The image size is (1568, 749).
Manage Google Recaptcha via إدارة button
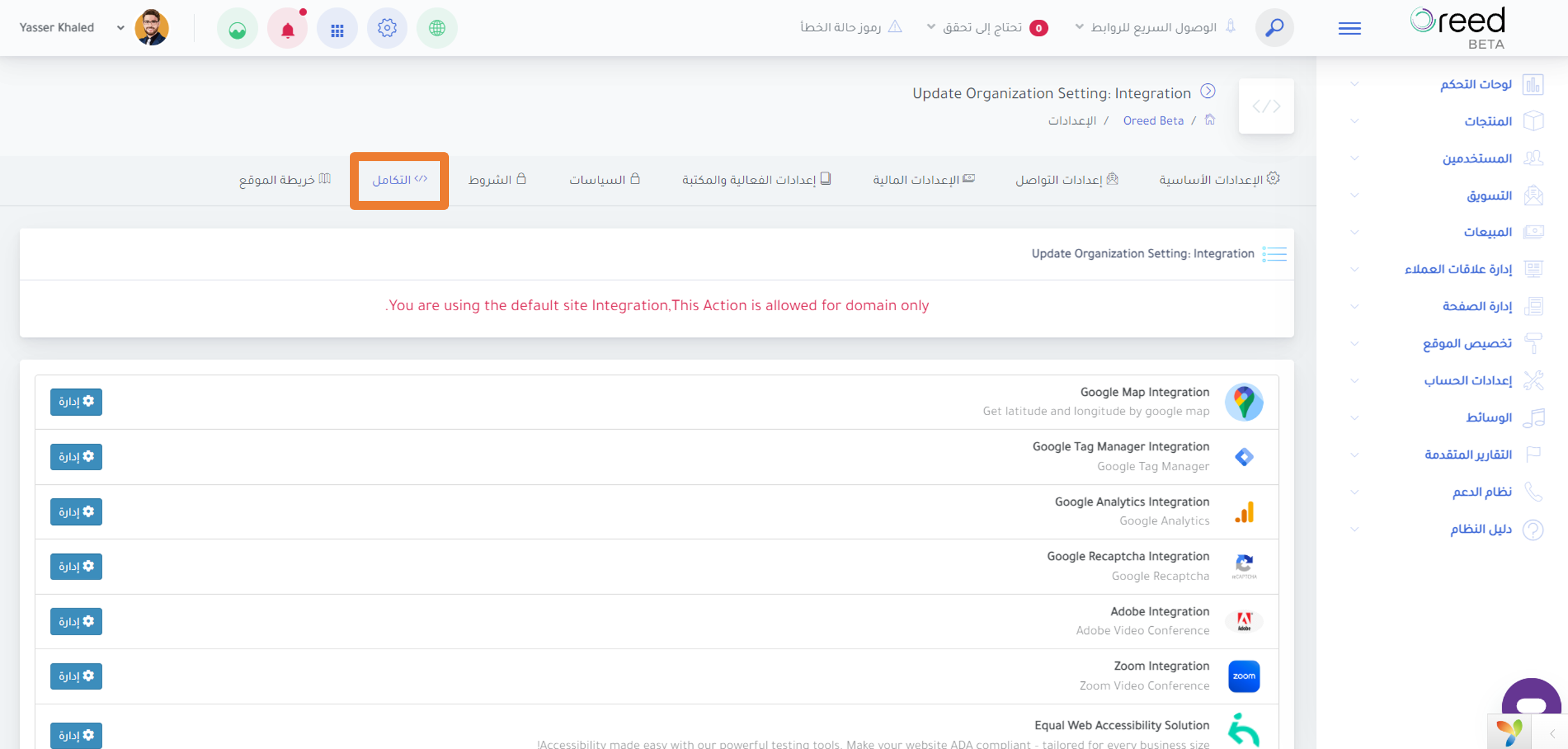[76, 566]
